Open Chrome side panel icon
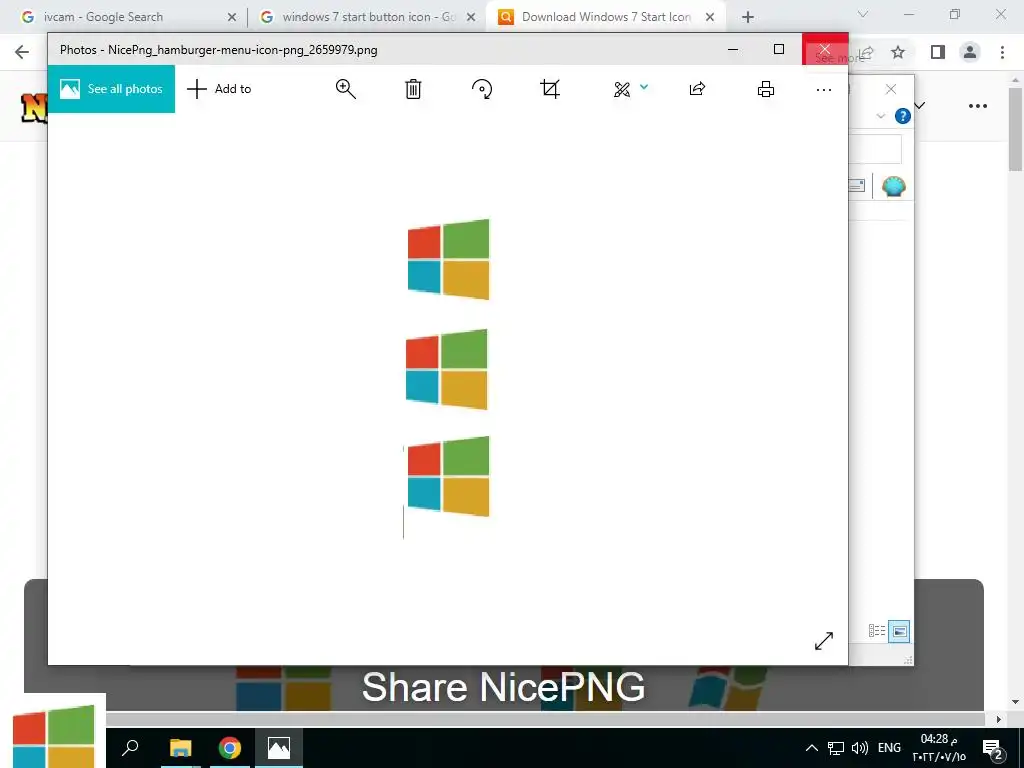This screenshot has width=1024, height=768. [938, 52]
